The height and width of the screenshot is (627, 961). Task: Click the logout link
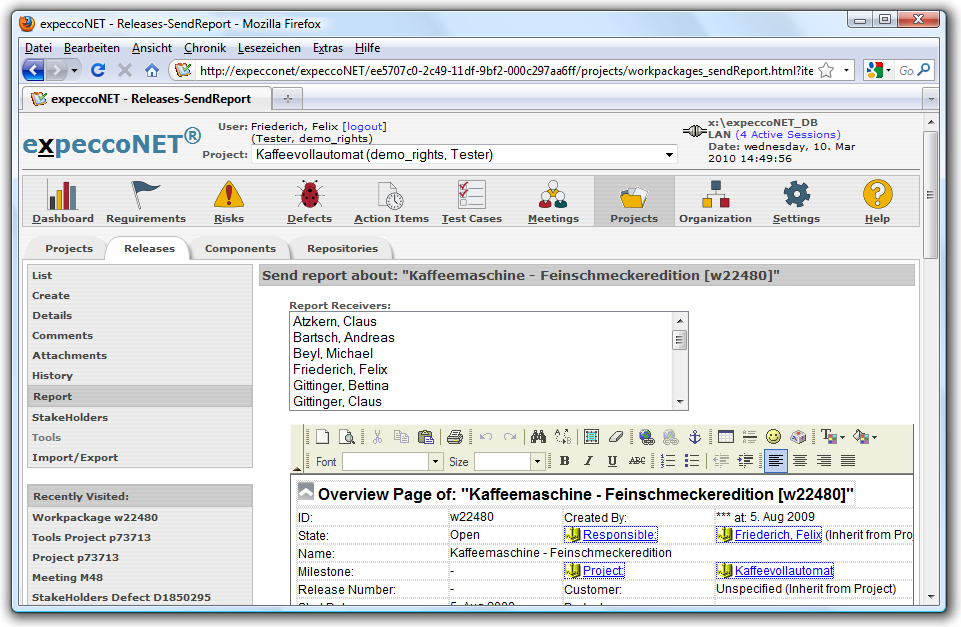[x=364, y=127]
